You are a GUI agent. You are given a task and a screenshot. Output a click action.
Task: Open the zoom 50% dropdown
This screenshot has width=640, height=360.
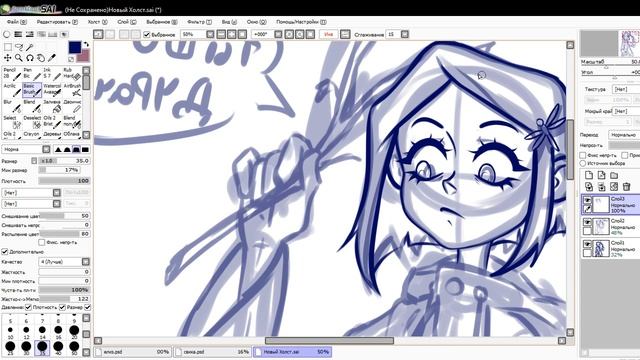click(210, 35)
